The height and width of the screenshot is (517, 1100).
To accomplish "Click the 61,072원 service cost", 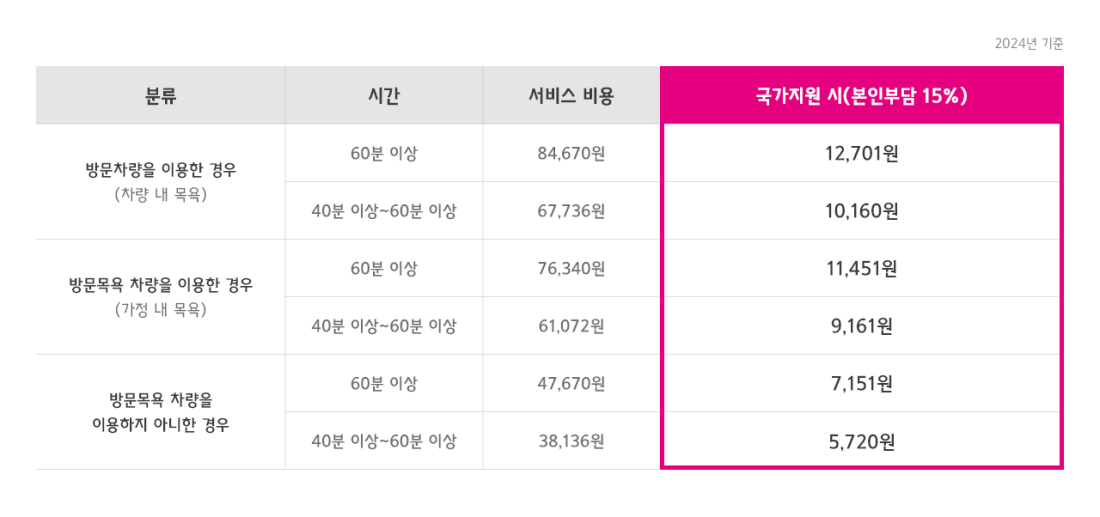I will (571, 325).
